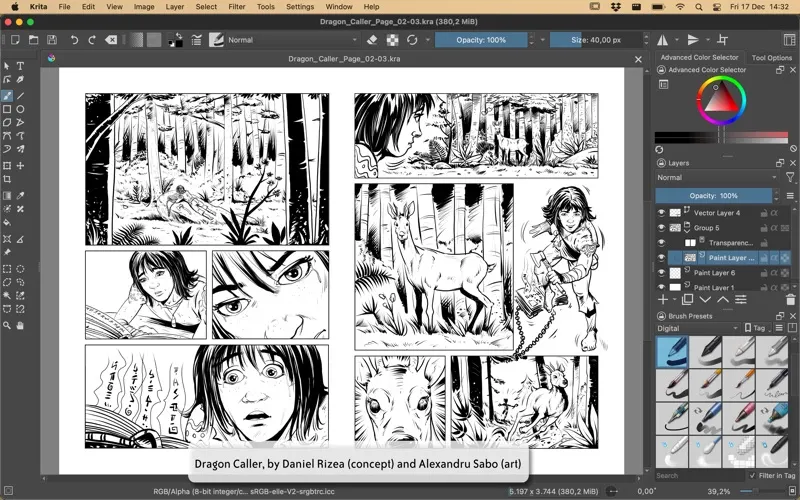The image size is (800, 500).
Task: Select the Move tool
Action: pos(20,165)
